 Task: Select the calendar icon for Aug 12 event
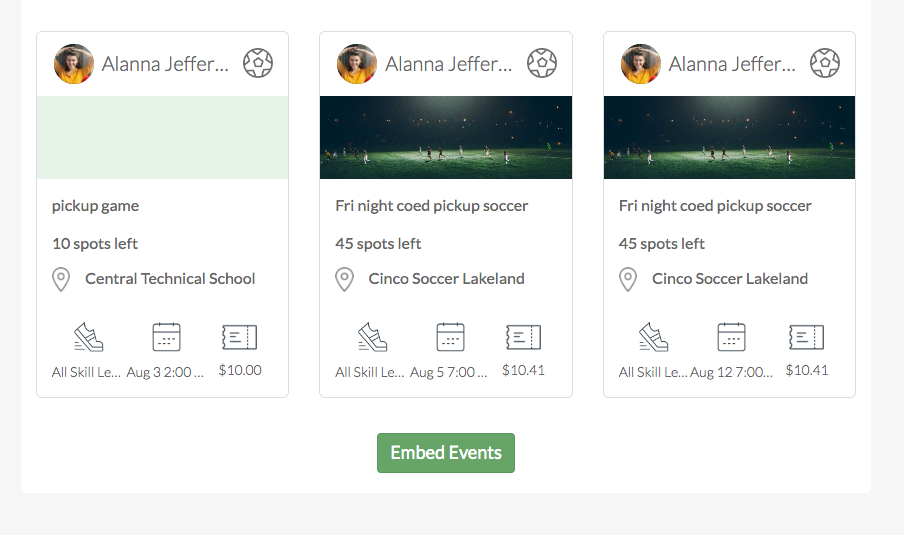732,337
